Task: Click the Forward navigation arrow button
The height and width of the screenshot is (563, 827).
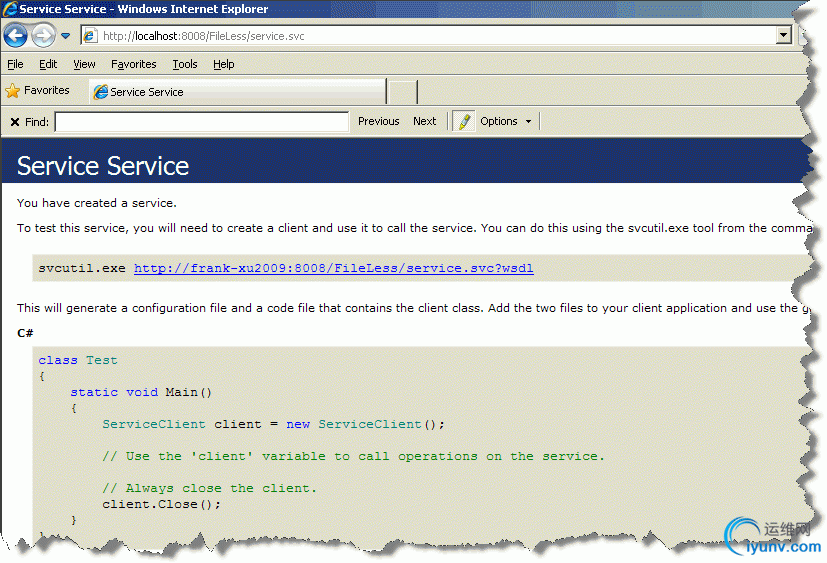Action: click(43, 36)
